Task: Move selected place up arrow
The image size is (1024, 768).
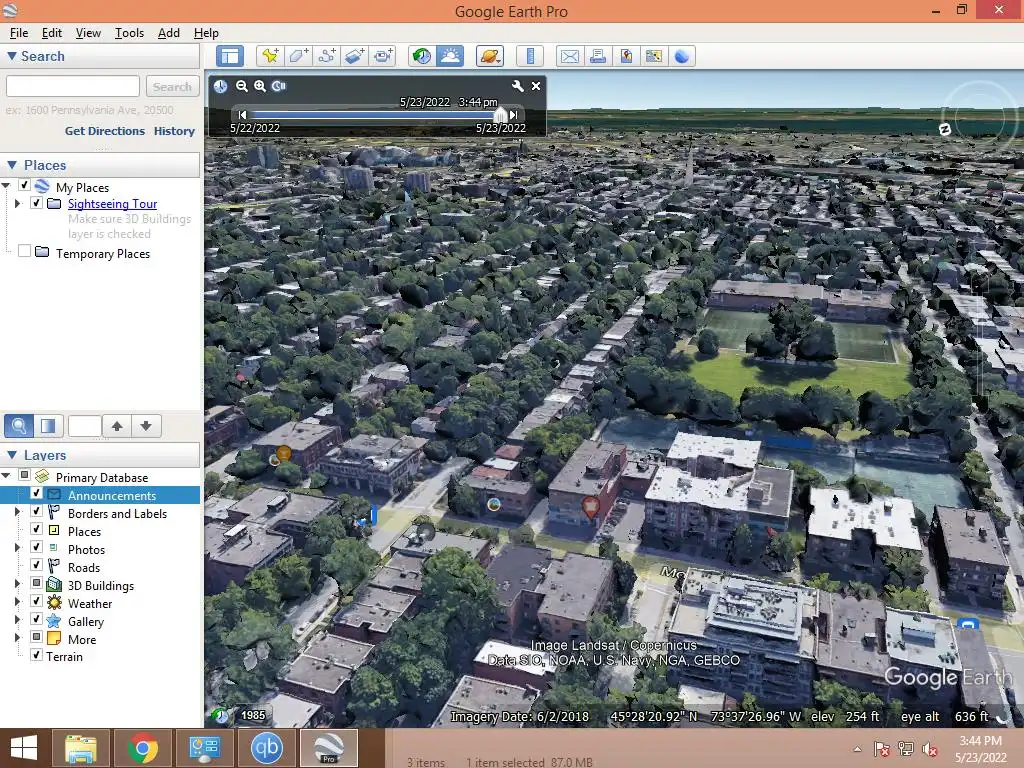Action: (117, 426)
